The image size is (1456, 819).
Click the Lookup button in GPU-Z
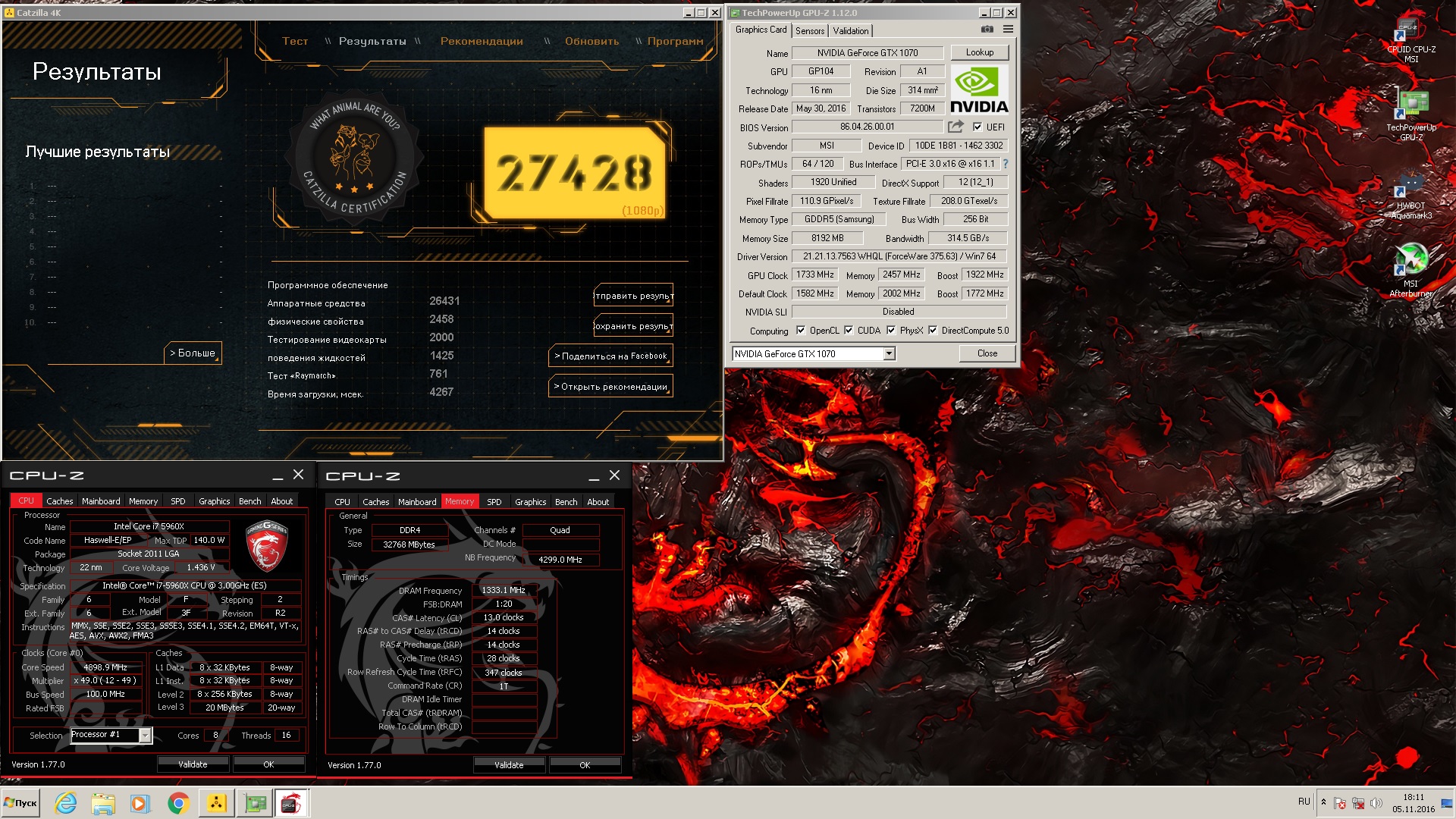(979, 52)
